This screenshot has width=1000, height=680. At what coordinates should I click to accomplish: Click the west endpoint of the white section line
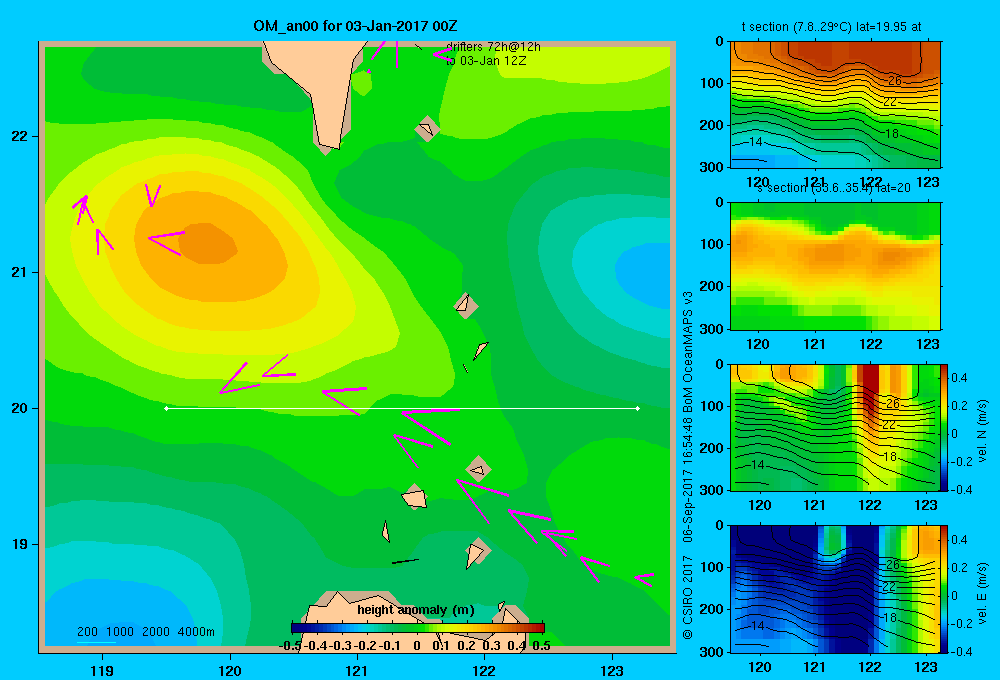point(166,408)
